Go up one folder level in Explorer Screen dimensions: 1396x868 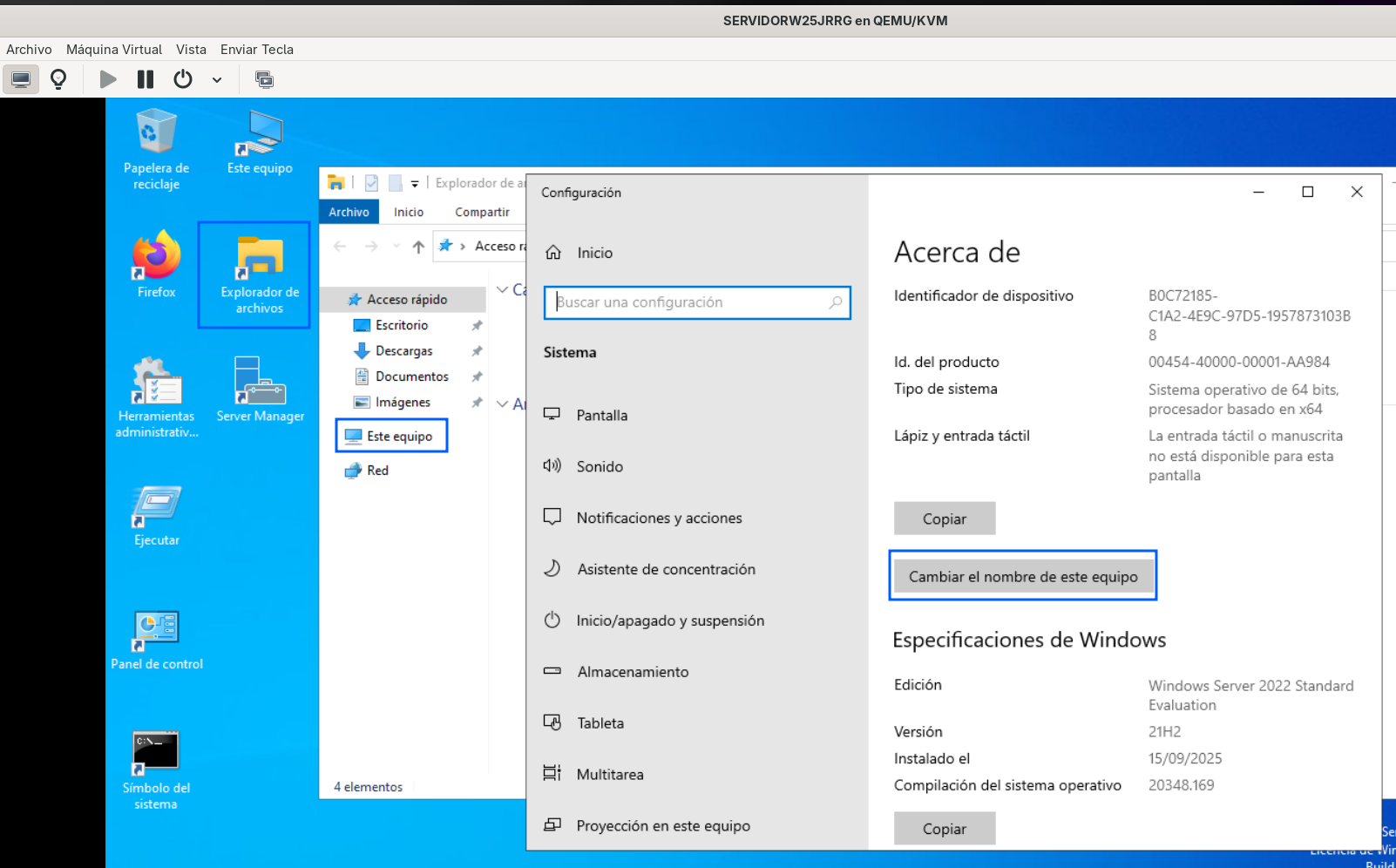(418, 247)
